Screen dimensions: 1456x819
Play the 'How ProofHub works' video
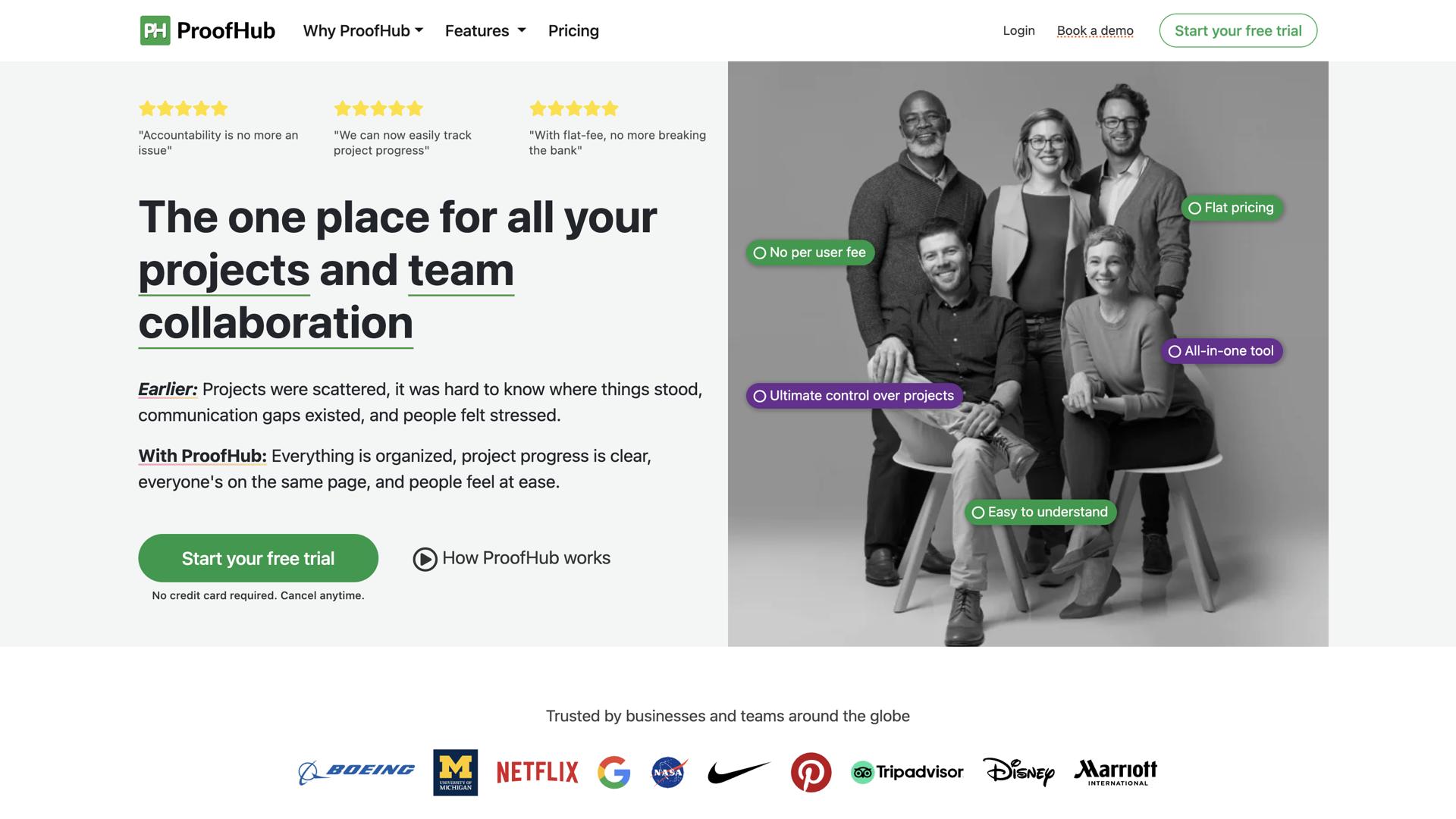click(425, 558)
